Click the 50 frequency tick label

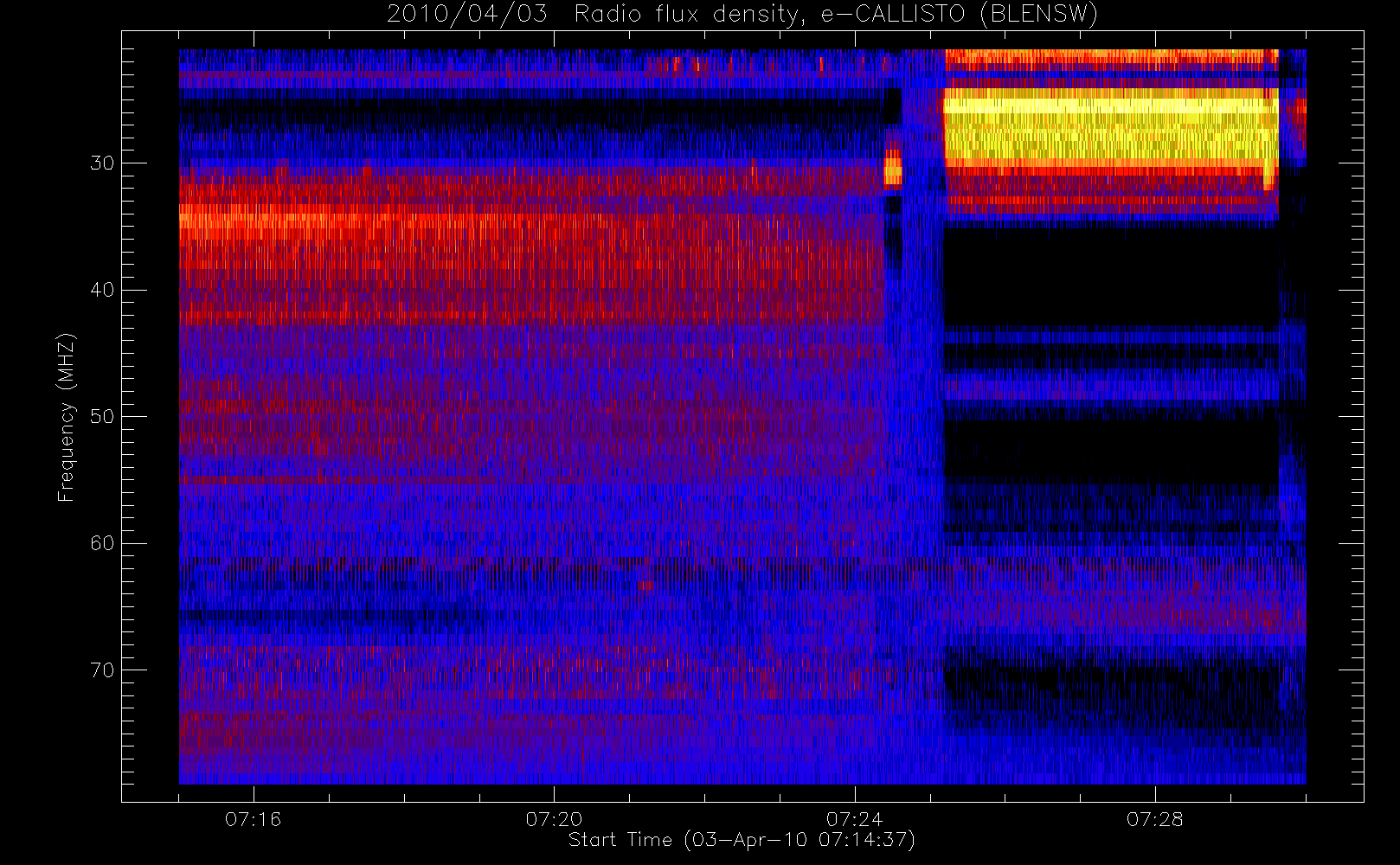pyautogui.click(x=102, y=417)
